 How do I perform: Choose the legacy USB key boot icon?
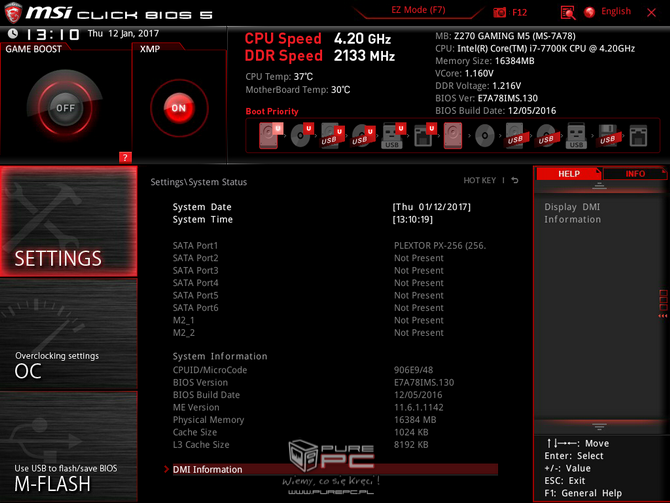point(576,135)
